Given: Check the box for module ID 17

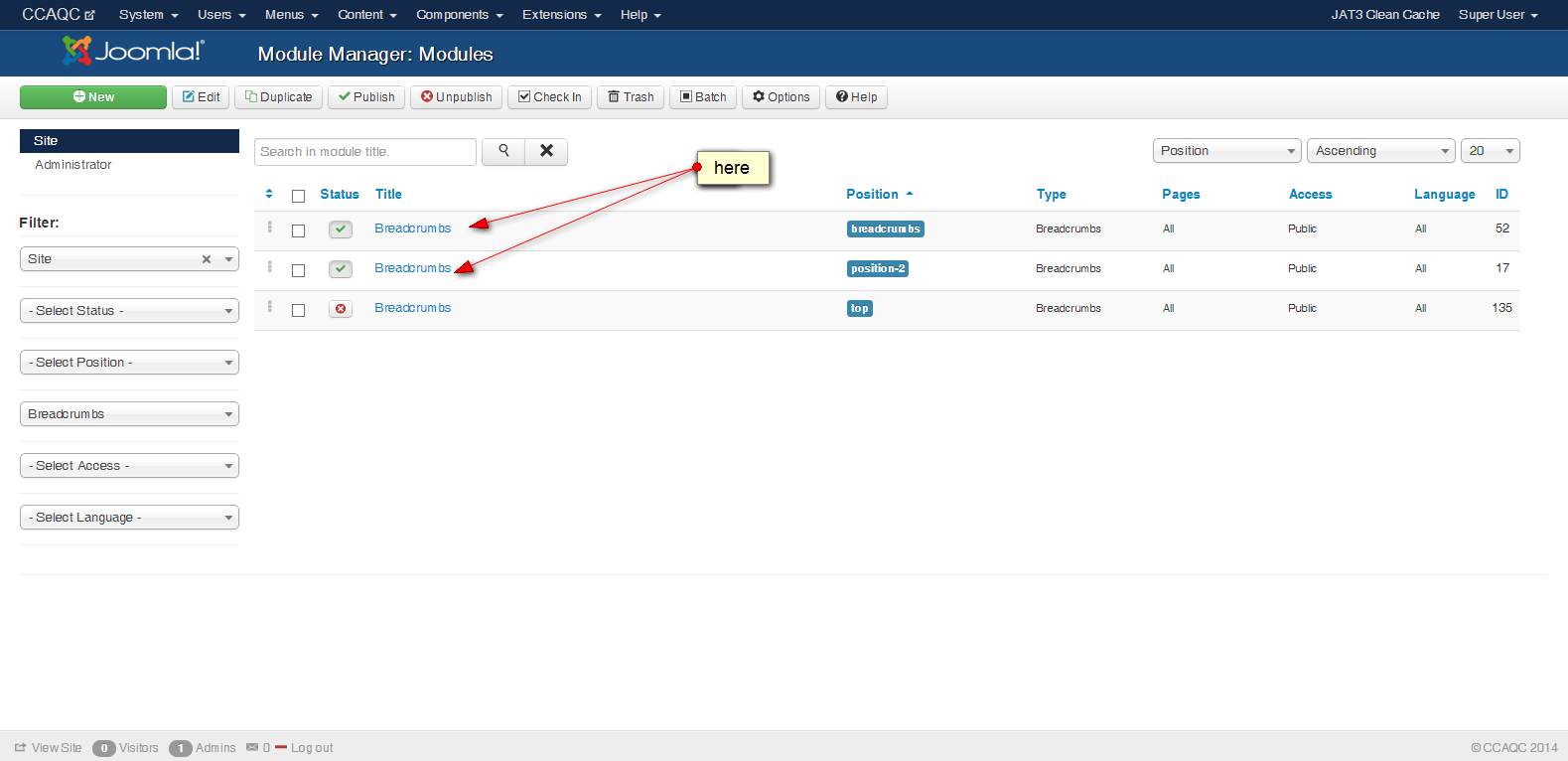Looking at the screenshot, I should pyautogui.click(x=298, y=270).
